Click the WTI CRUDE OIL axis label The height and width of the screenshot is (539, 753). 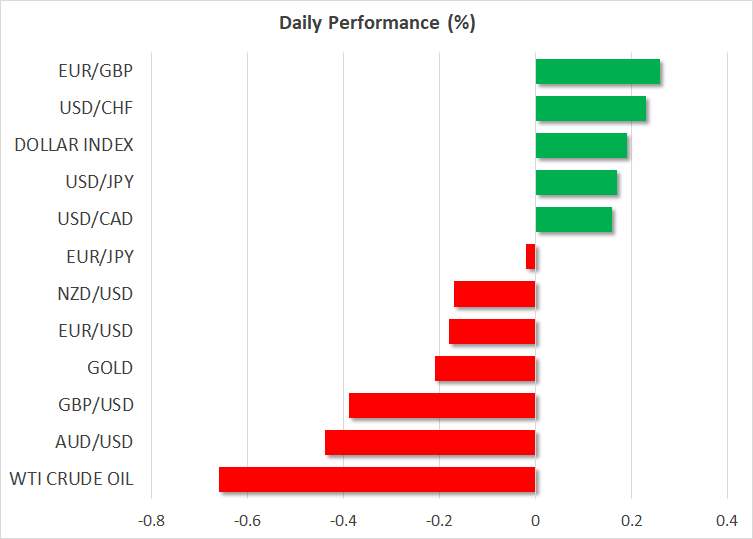73,479
